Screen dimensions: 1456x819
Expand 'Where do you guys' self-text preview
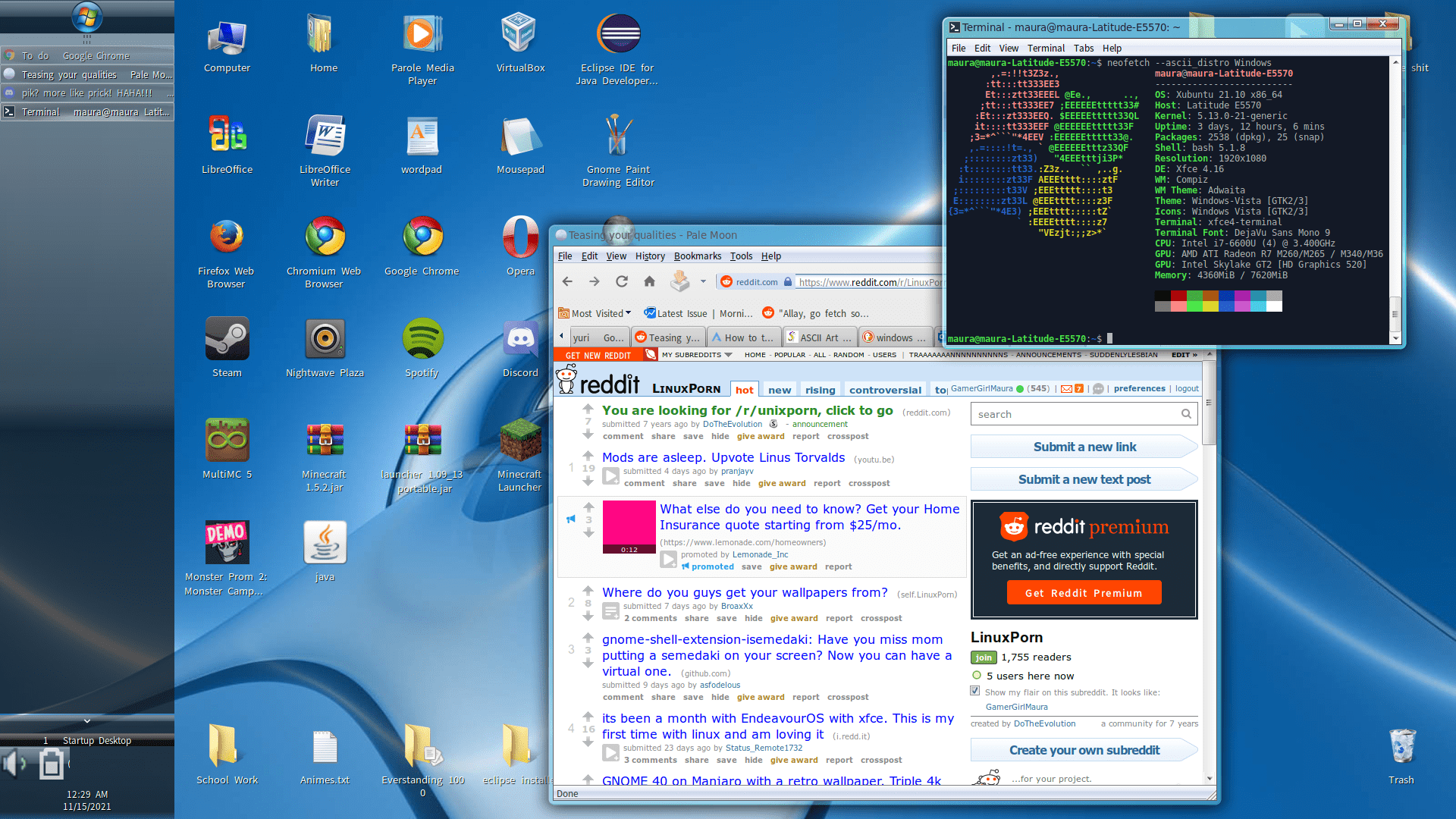[x=610, y=611]
